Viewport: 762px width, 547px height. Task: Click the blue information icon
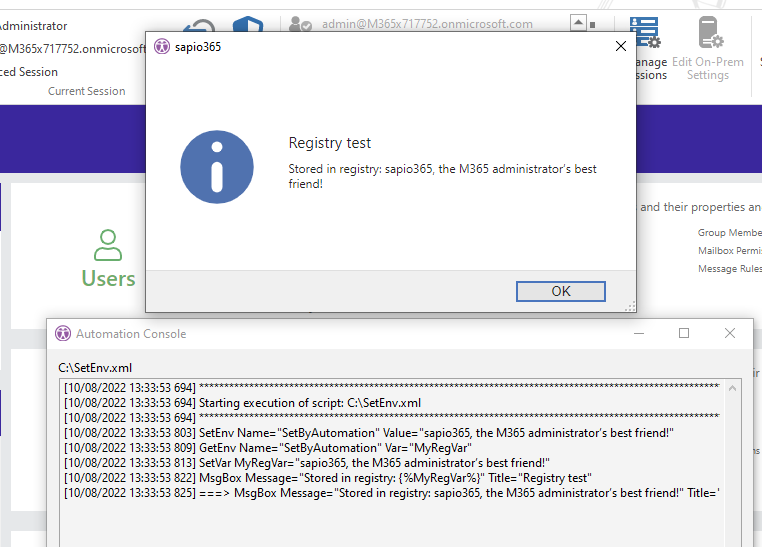click(216, 166)
